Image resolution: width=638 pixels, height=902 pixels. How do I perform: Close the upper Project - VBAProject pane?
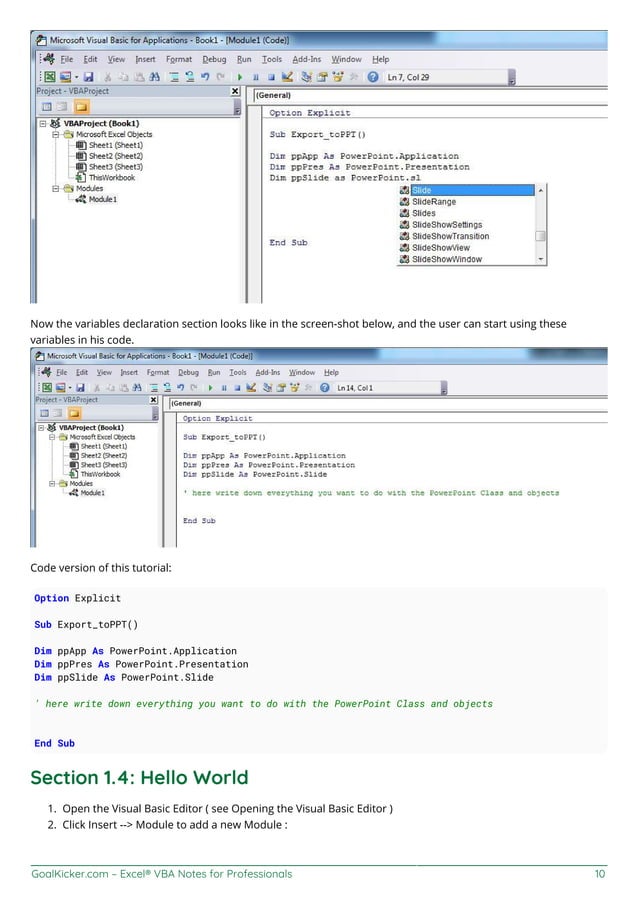(x=235, y=91)
